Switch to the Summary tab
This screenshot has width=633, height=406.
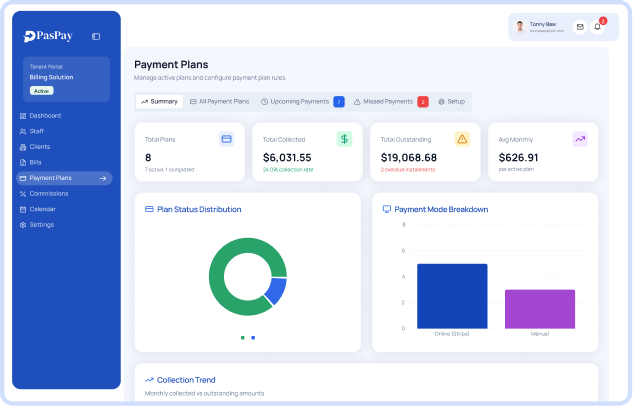point(159,102)
